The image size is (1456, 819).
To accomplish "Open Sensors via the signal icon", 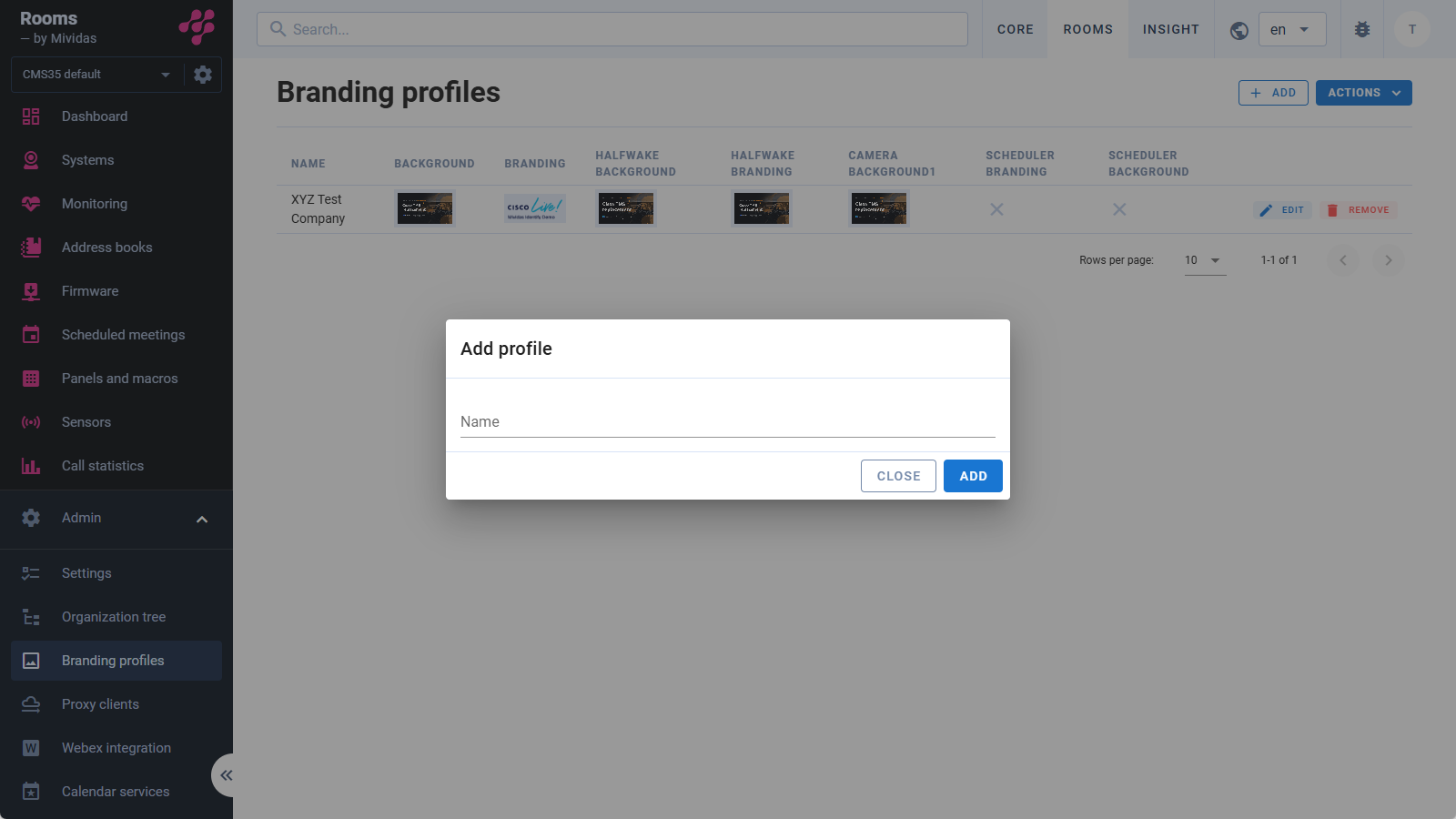I will (31, 422).
